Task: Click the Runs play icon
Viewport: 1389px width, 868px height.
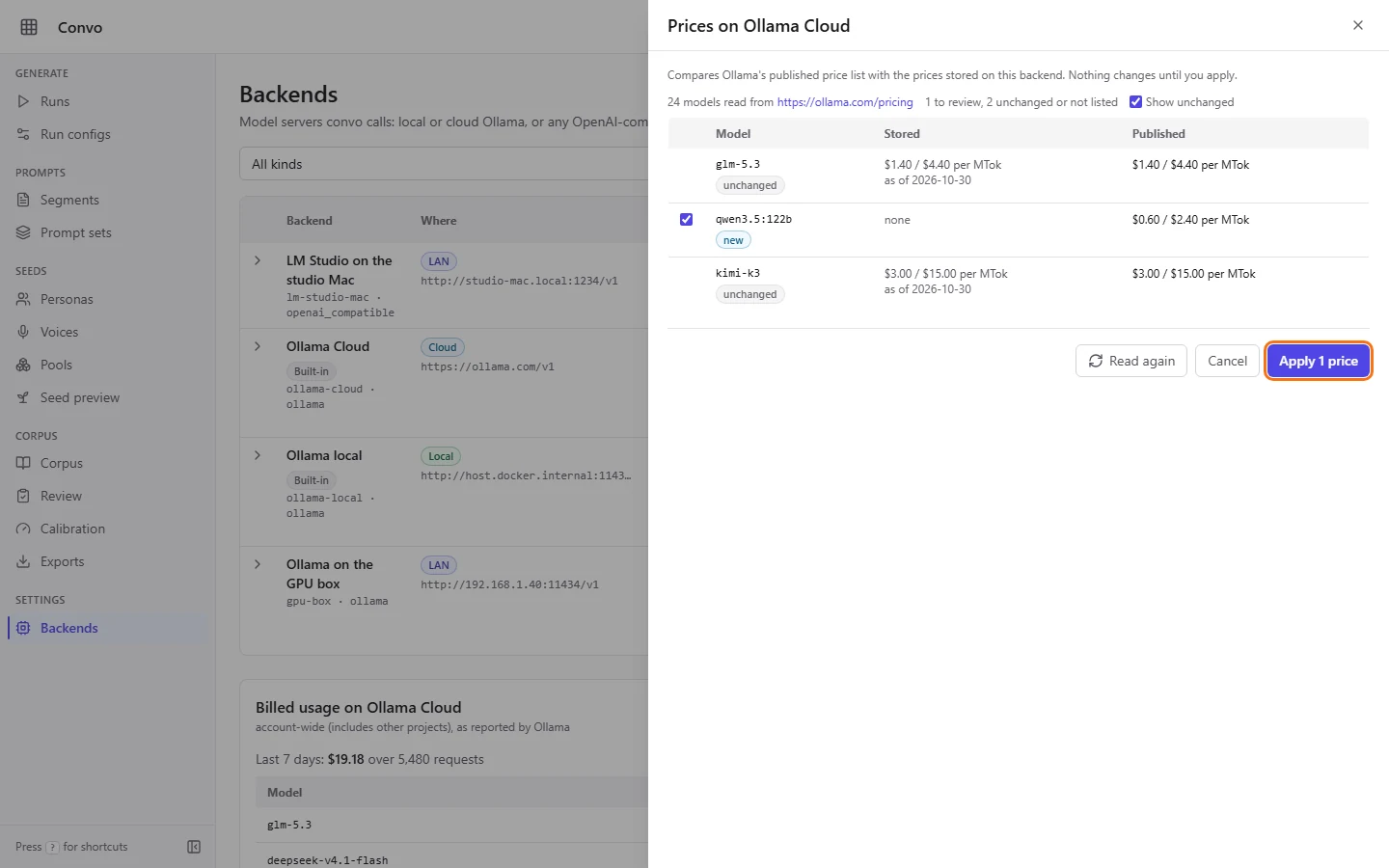Action: coord(24,101)
